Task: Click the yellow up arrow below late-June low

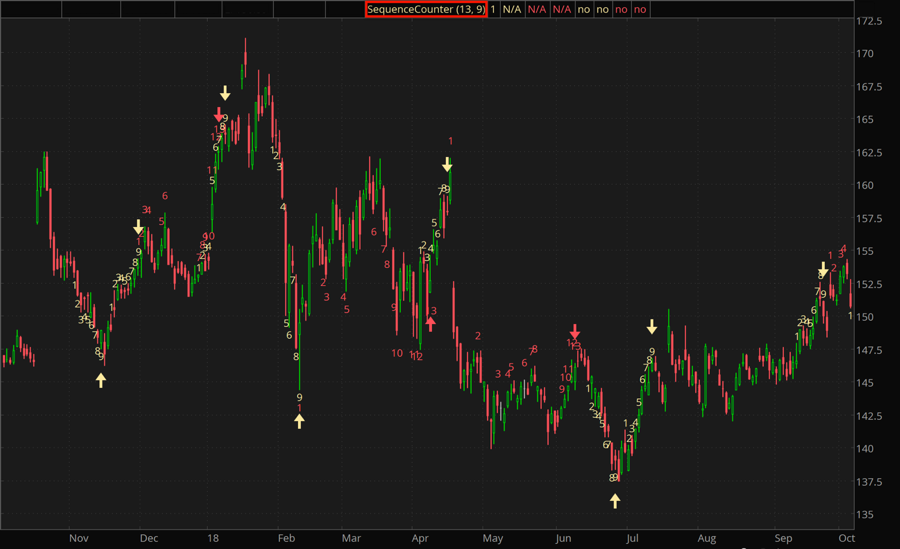Action: pyautogui.click(x=615, y=500)
